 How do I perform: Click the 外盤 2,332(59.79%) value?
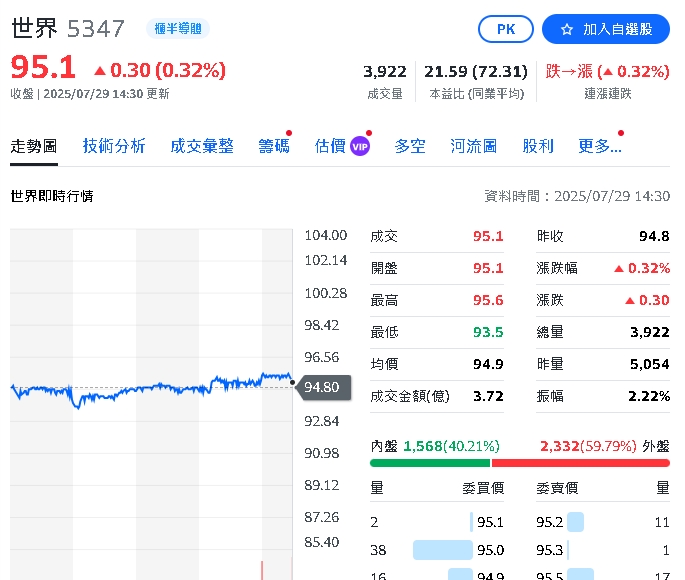click(x=588, y=446)
